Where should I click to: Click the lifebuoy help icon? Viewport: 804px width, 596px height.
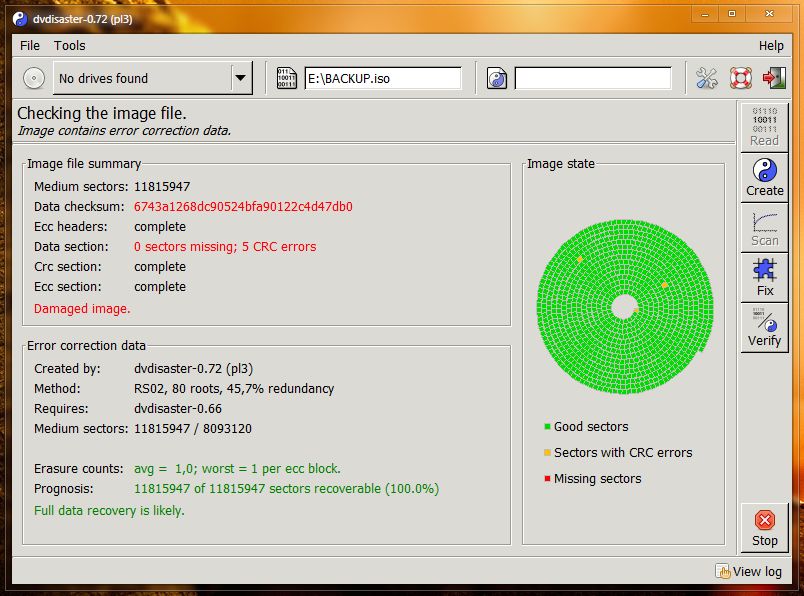(740, 78)
